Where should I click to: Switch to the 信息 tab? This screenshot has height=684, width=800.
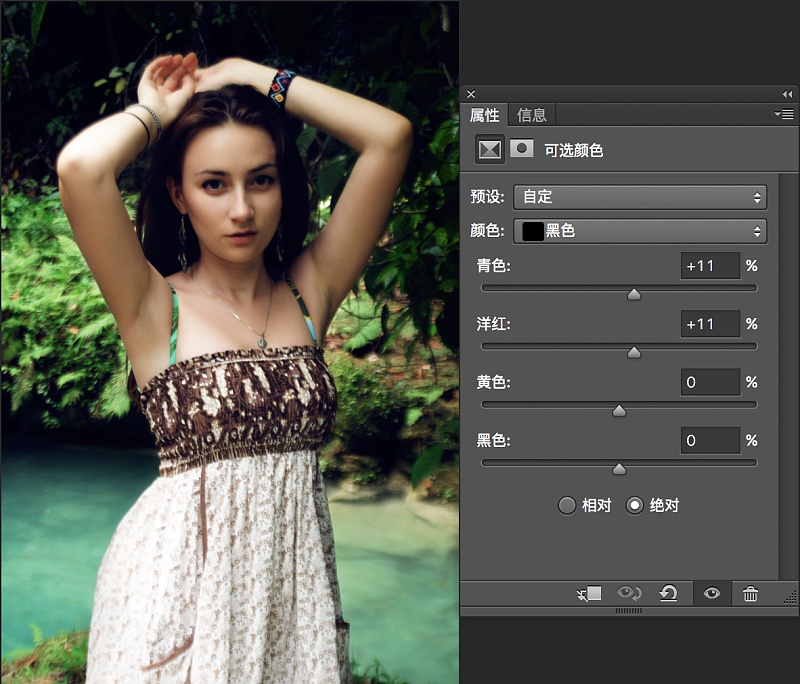point(531,115)
